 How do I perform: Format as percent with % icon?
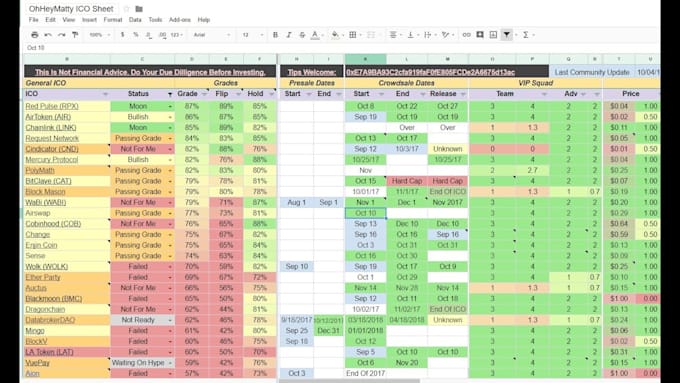coord(136,35)
